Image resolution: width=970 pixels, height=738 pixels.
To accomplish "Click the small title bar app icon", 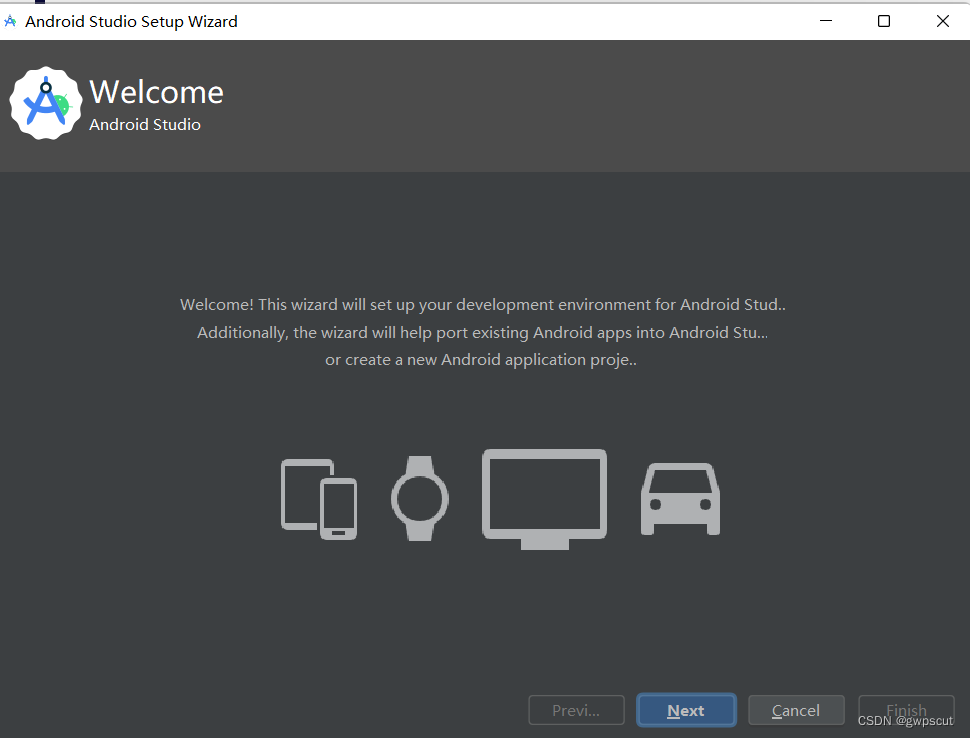I will 10,21.
